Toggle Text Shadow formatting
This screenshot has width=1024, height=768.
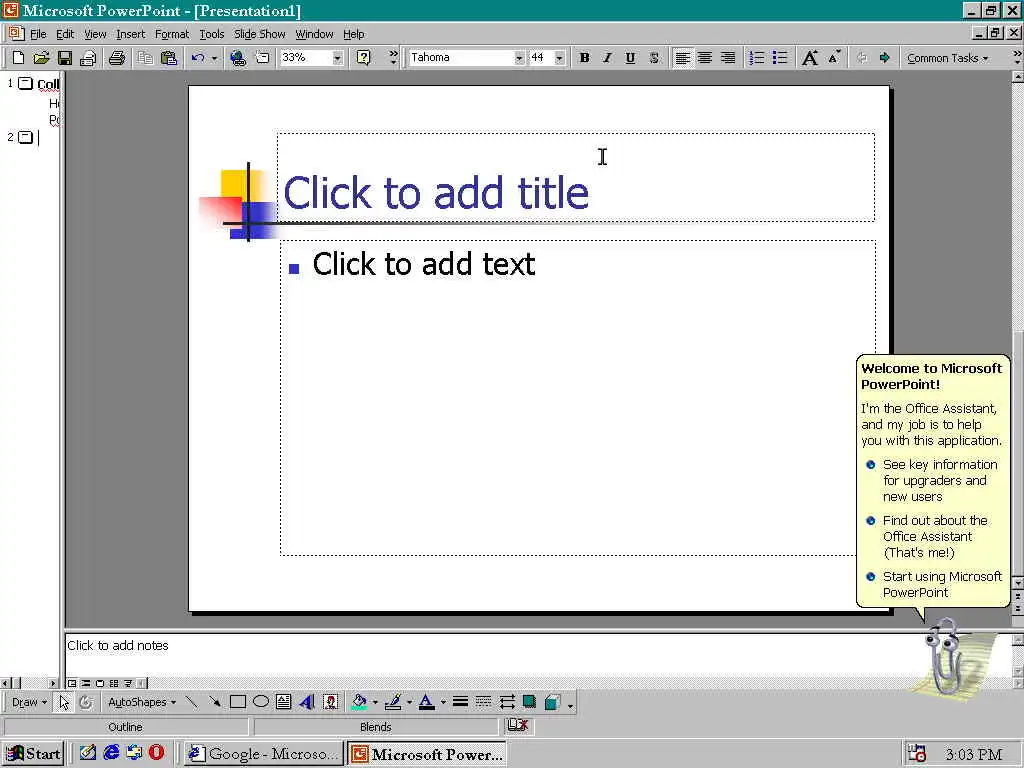click(x=654, y=58)
